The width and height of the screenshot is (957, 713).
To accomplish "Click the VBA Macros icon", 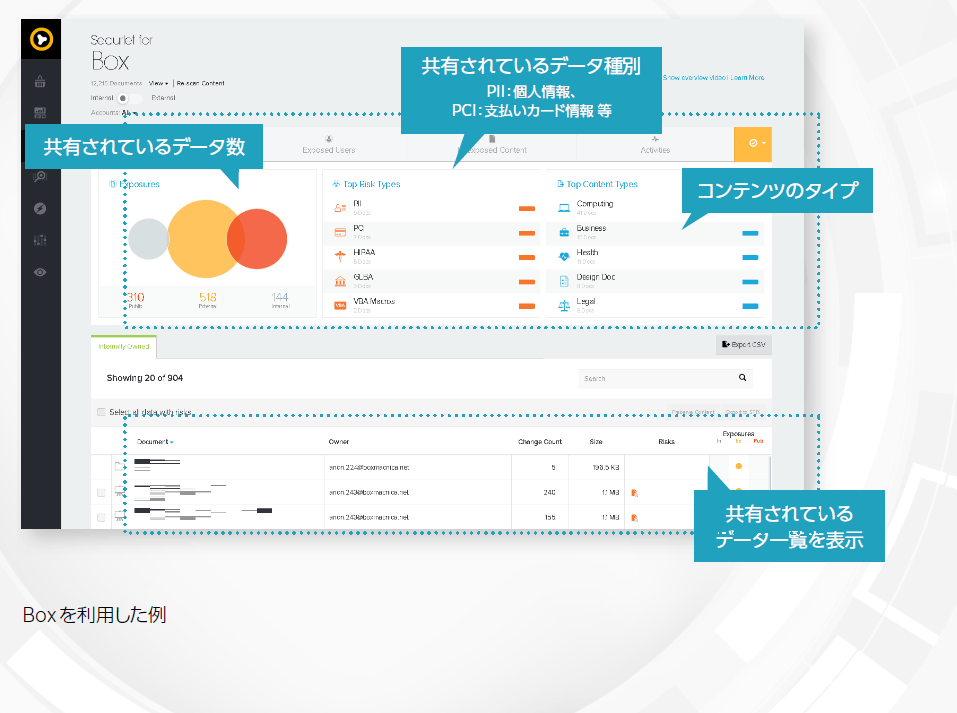I will [x=340, y=305].
